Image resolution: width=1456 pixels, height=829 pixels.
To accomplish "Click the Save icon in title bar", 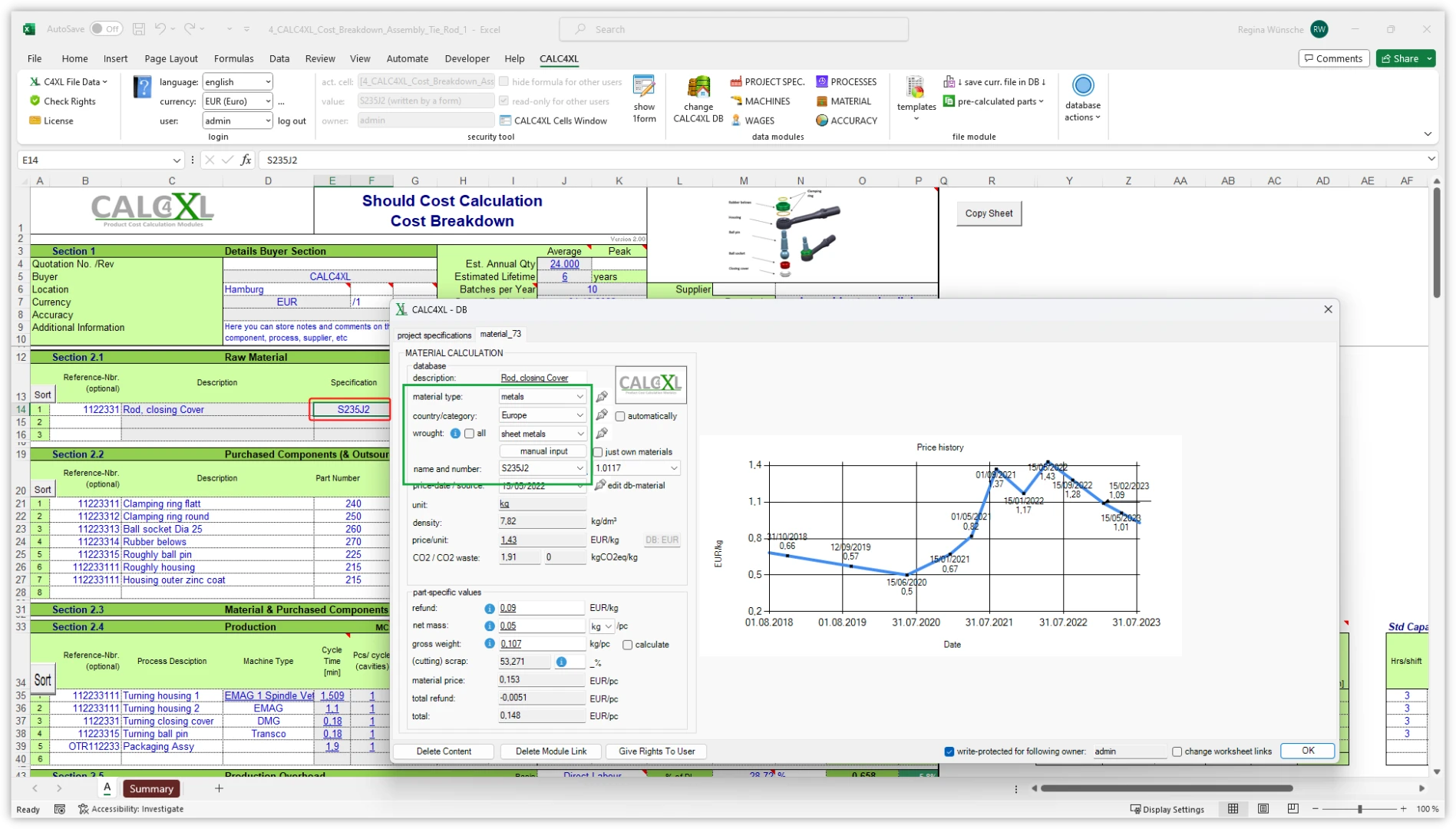I will pos(139,29).
